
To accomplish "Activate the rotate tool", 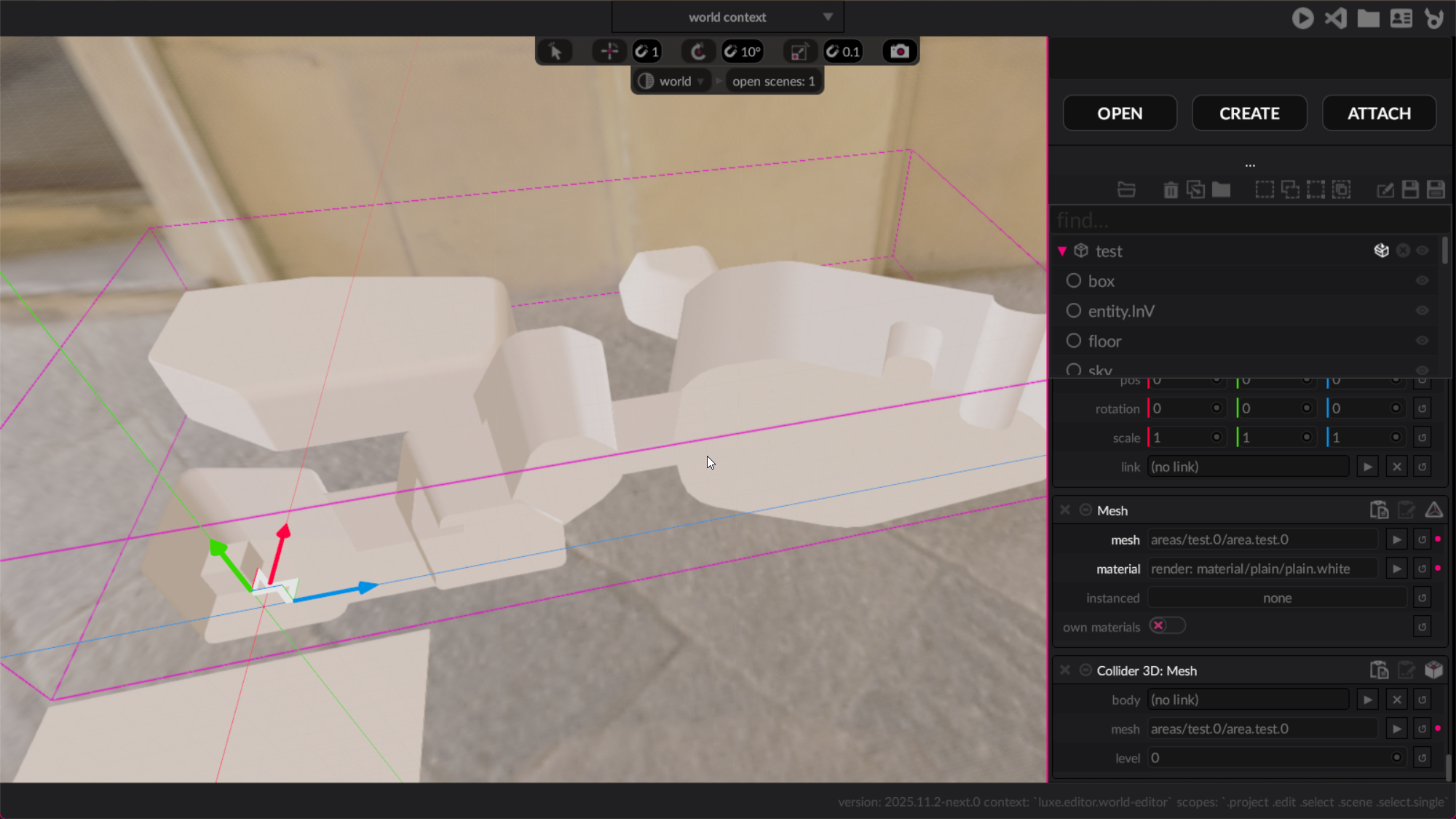I will [698, 52].
